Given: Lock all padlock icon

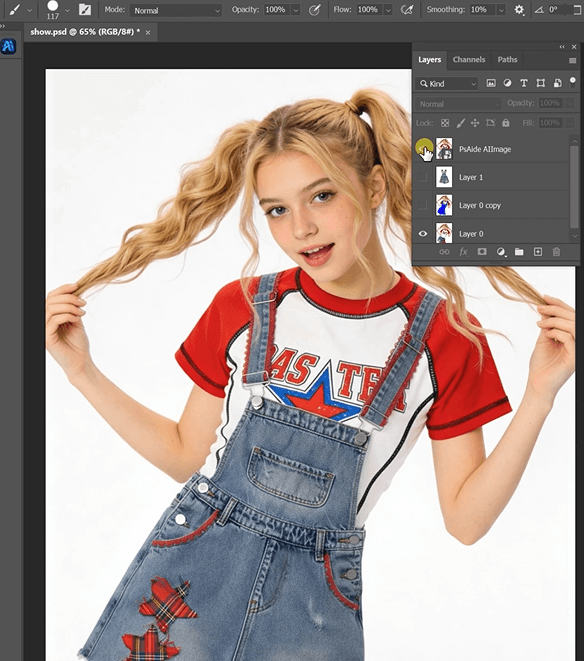Looking at the screenshot, I should point(506,123).
